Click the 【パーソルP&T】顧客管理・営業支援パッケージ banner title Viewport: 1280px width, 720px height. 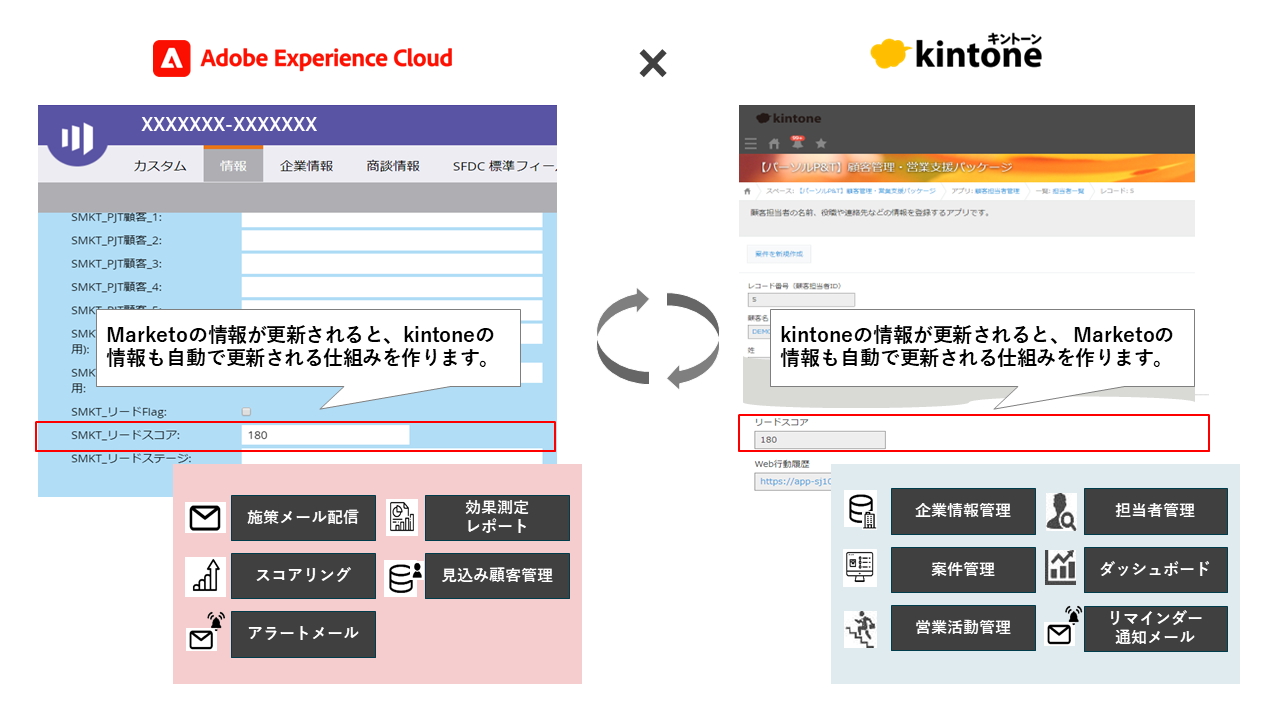886,167
